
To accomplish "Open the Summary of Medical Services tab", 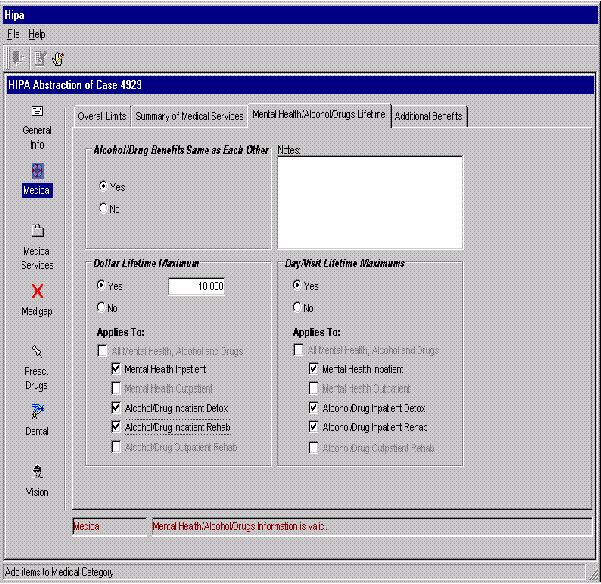I will click(x=189, y=116).
